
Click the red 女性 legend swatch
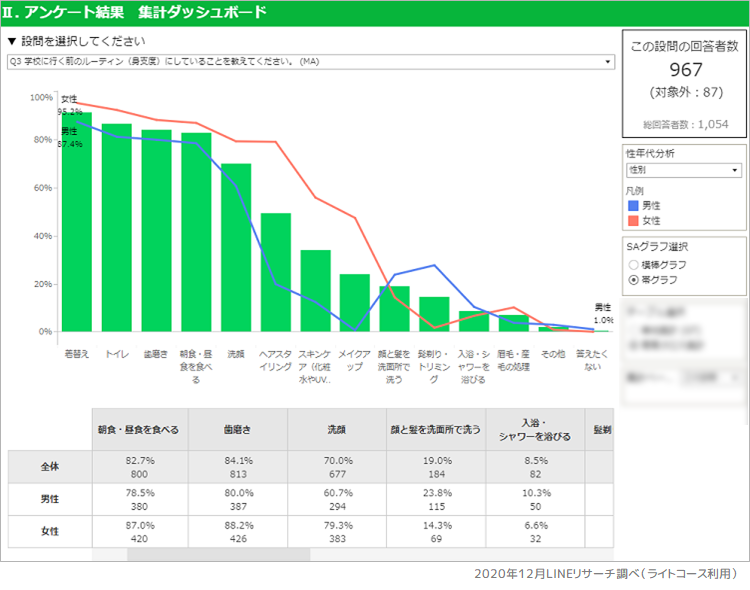(x=632, y=220)
